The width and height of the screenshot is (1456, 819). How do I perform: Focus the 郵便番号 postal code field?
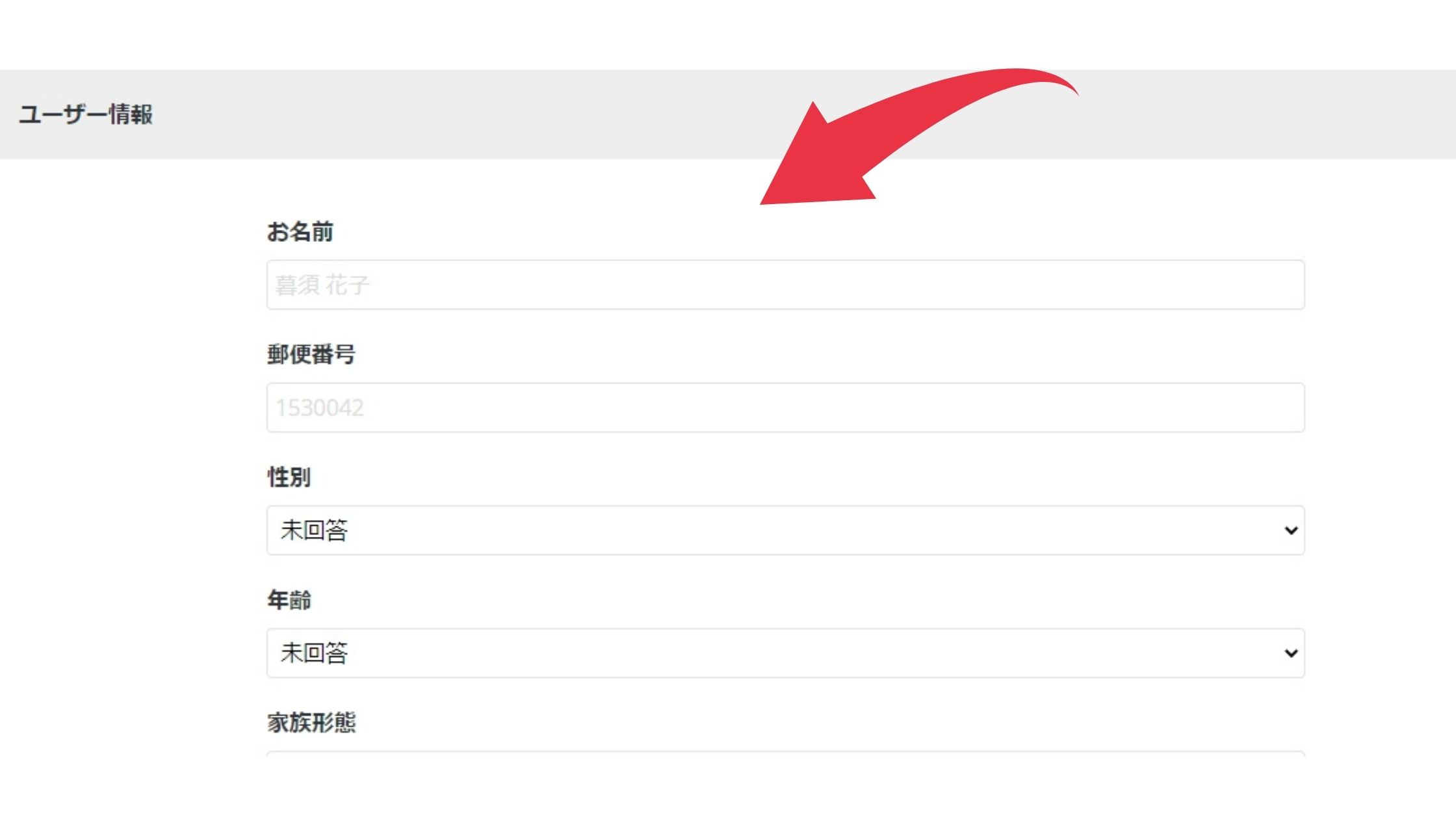click(x=785, y=408)
